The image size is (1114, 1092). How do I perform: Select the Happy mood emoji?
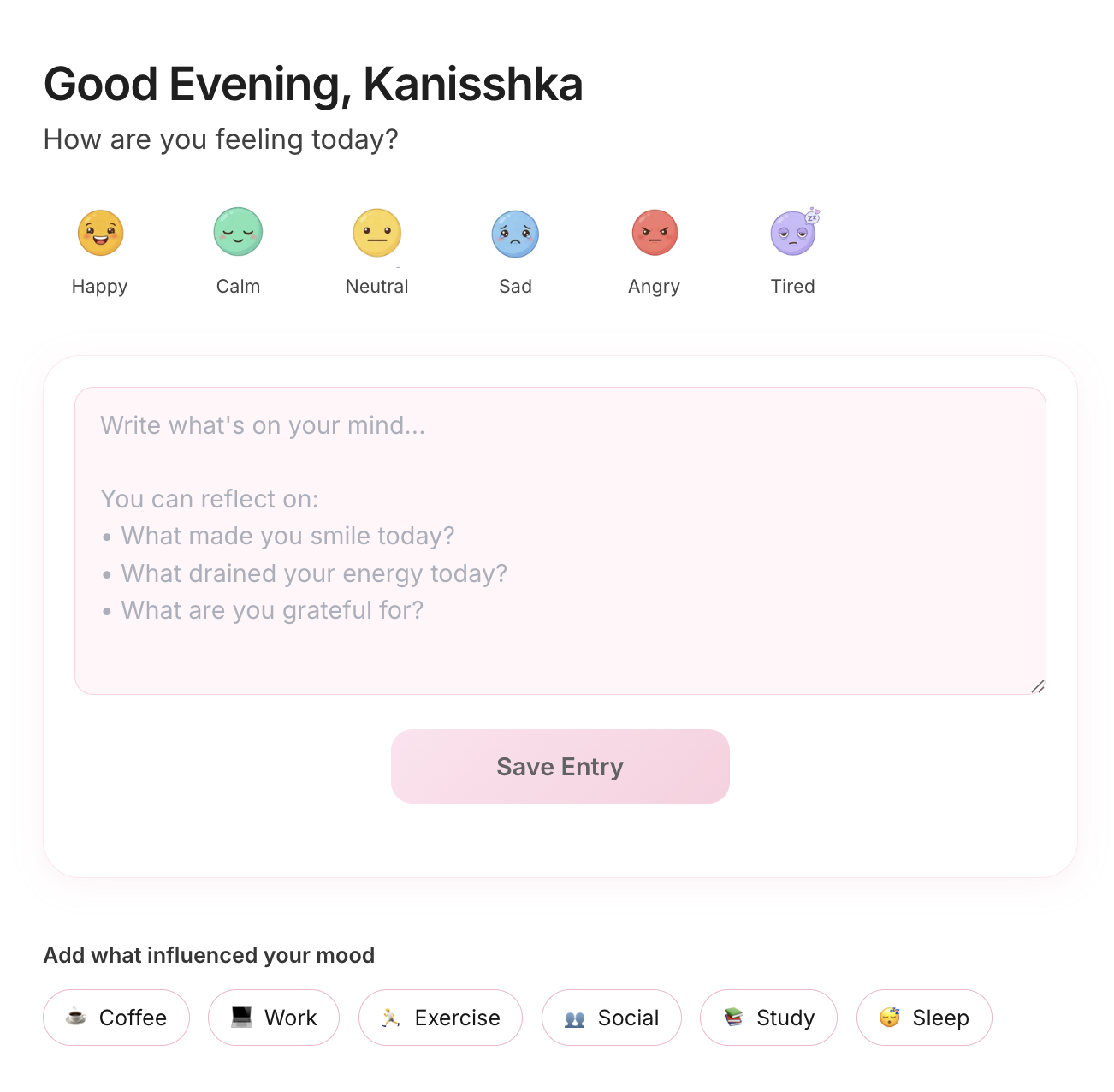pos(99,232)
